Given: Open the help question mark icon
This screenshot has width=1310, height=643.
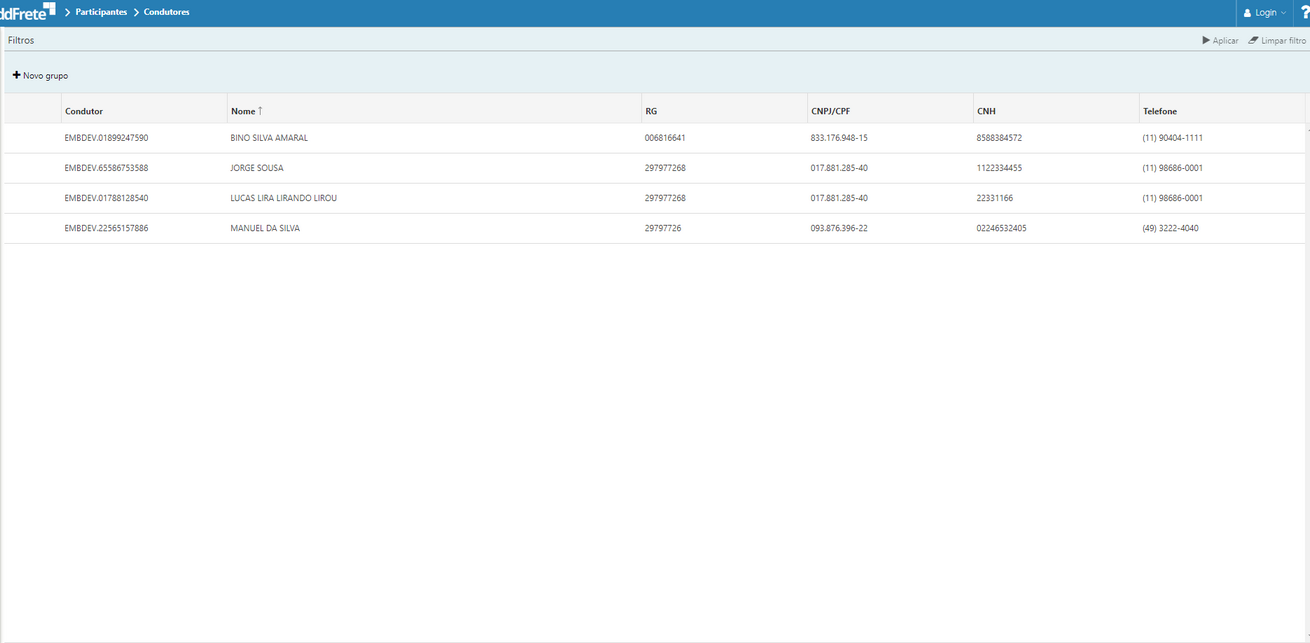Looking at the screenshot, I should [x=1304, y=13].
